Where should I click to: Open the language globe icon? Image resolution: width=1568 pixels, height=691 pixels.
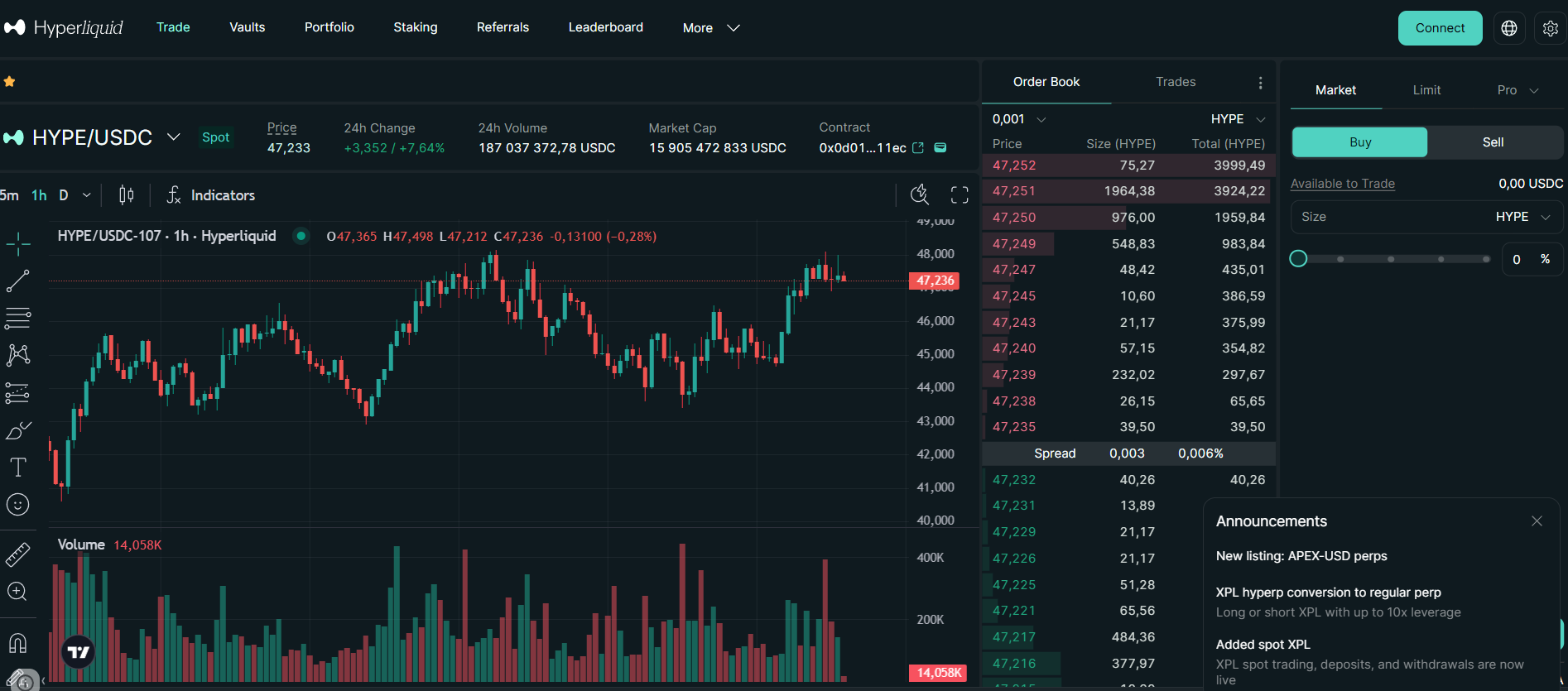click(1509, 28)
